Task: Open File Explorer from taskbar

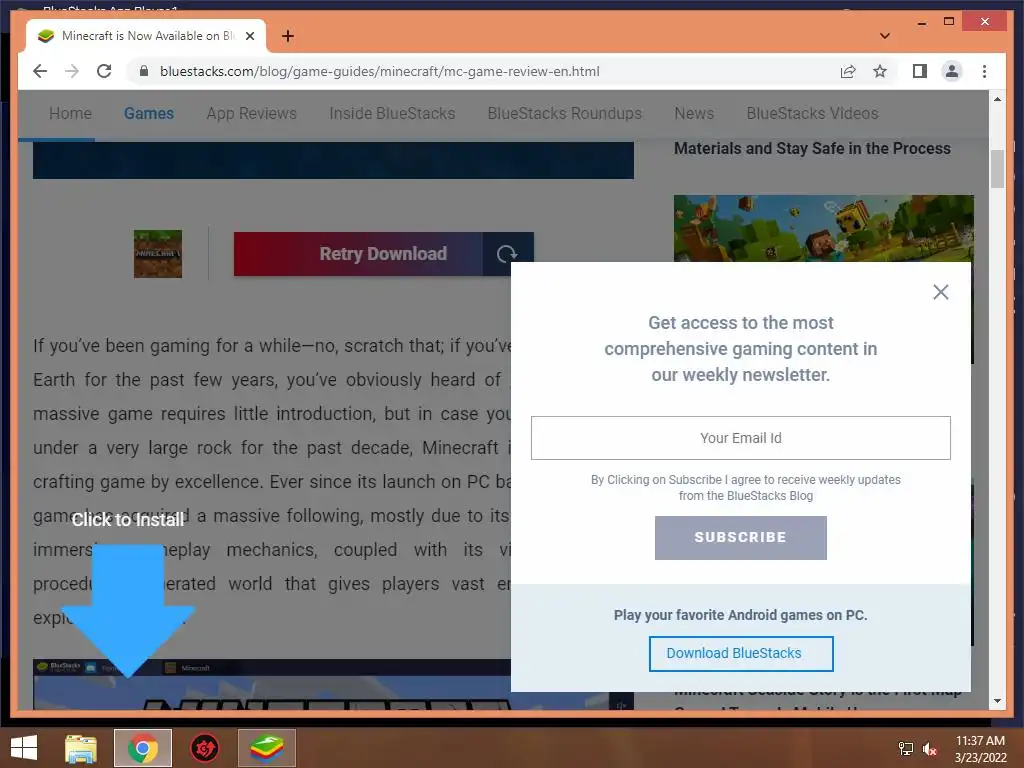Action: point(81,748)
